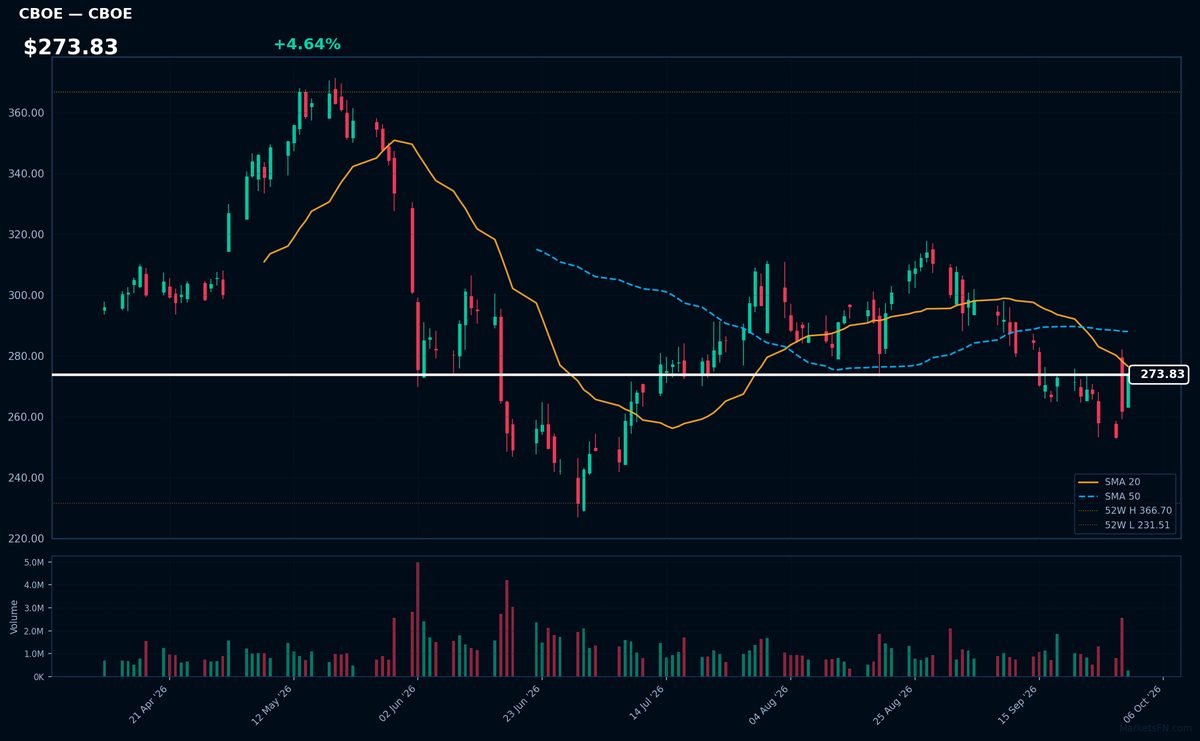
Task: Click the 2.0M volume axis label
Action: (35, 631)
